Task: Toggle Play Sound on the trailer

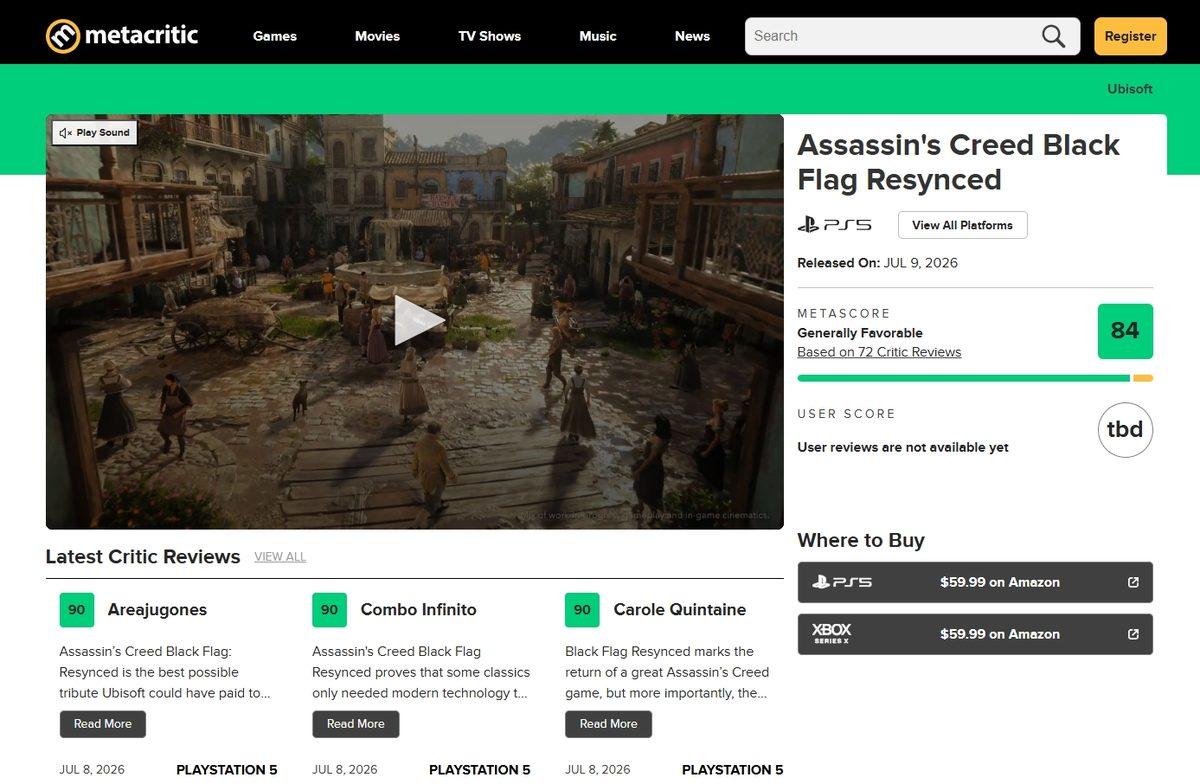Action: pyautogui.click(x=94, y=132)
